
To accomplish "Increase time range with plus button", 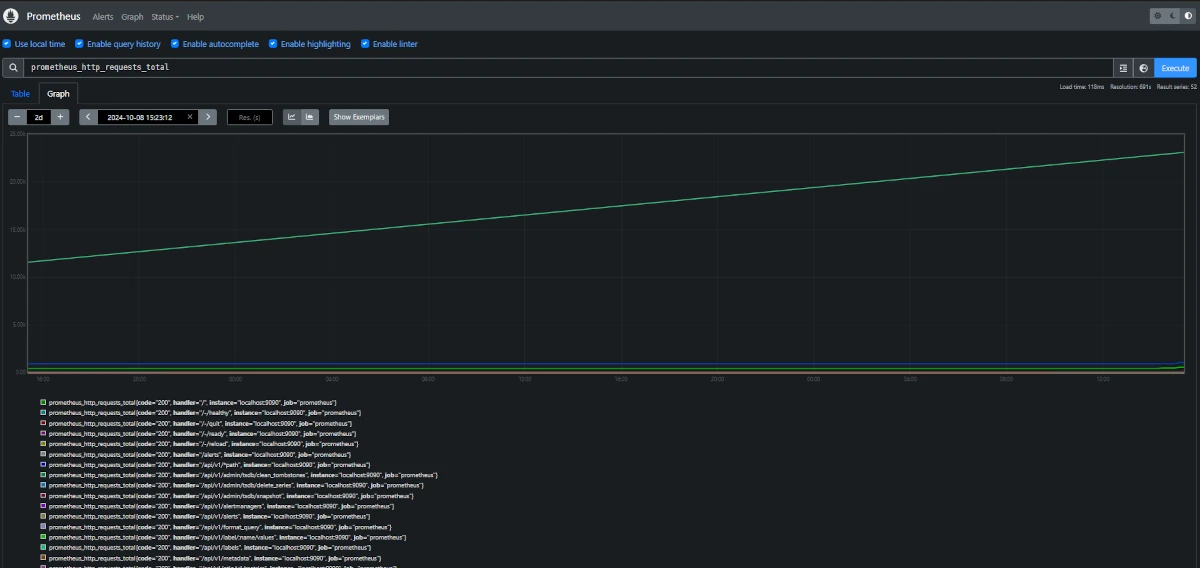I will (x=61, y=117).
